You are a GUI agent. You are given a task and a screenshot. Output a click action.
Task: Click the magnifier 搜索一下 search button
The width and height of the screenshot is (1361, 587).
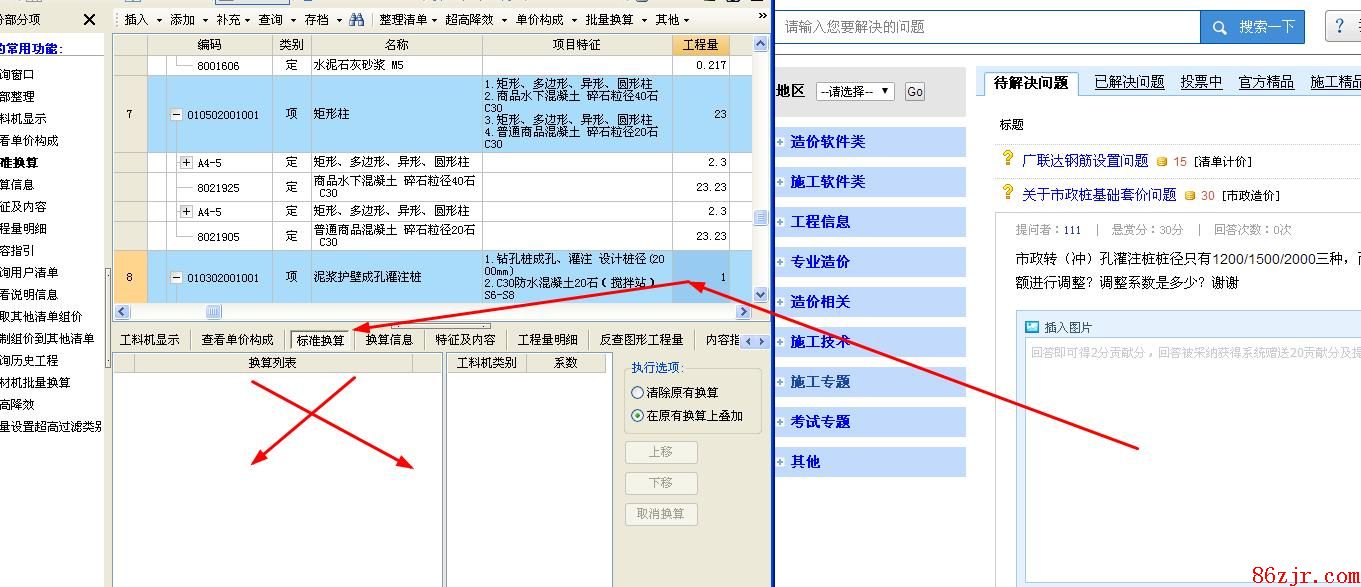pos(1253,27)
